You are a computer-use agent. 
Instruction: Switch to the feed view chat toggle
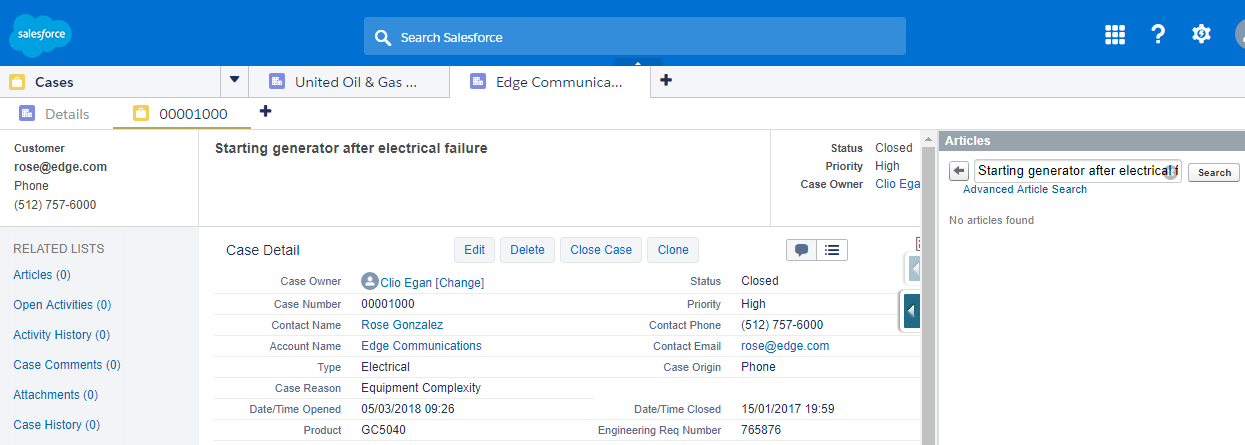coord(802,250)
